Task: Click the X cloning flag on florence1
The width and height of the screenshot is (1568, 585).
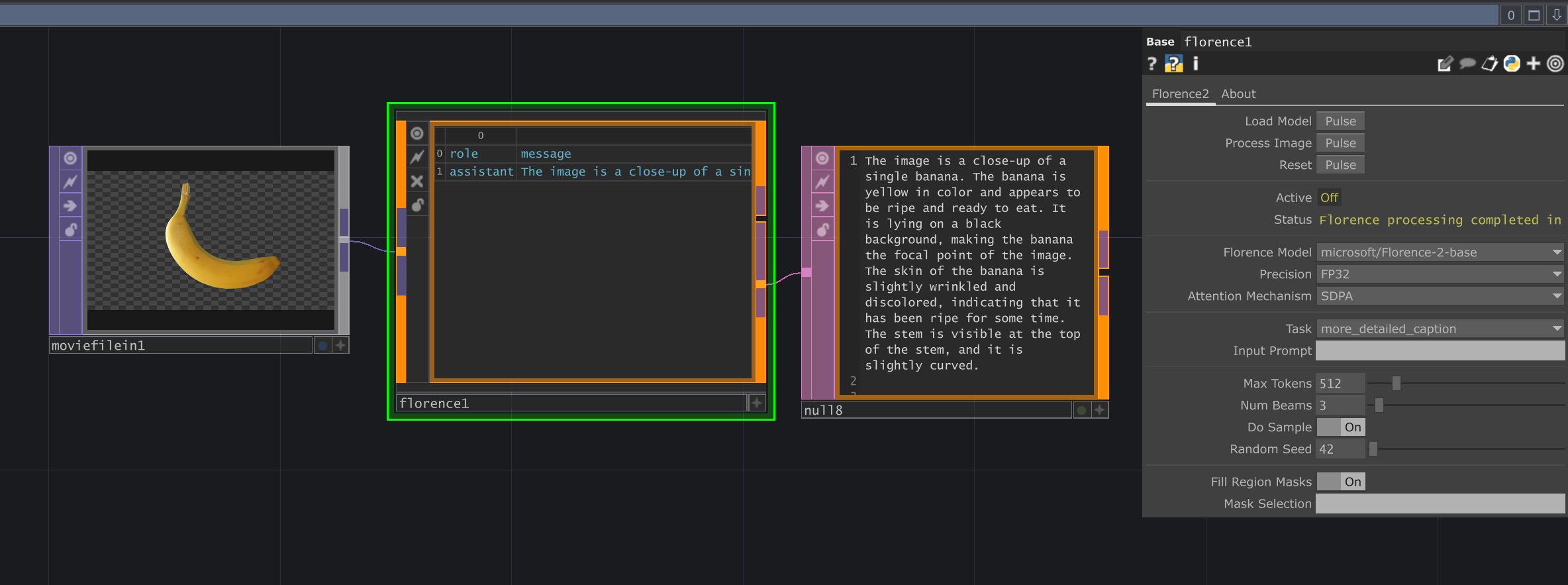Action: 416,181
